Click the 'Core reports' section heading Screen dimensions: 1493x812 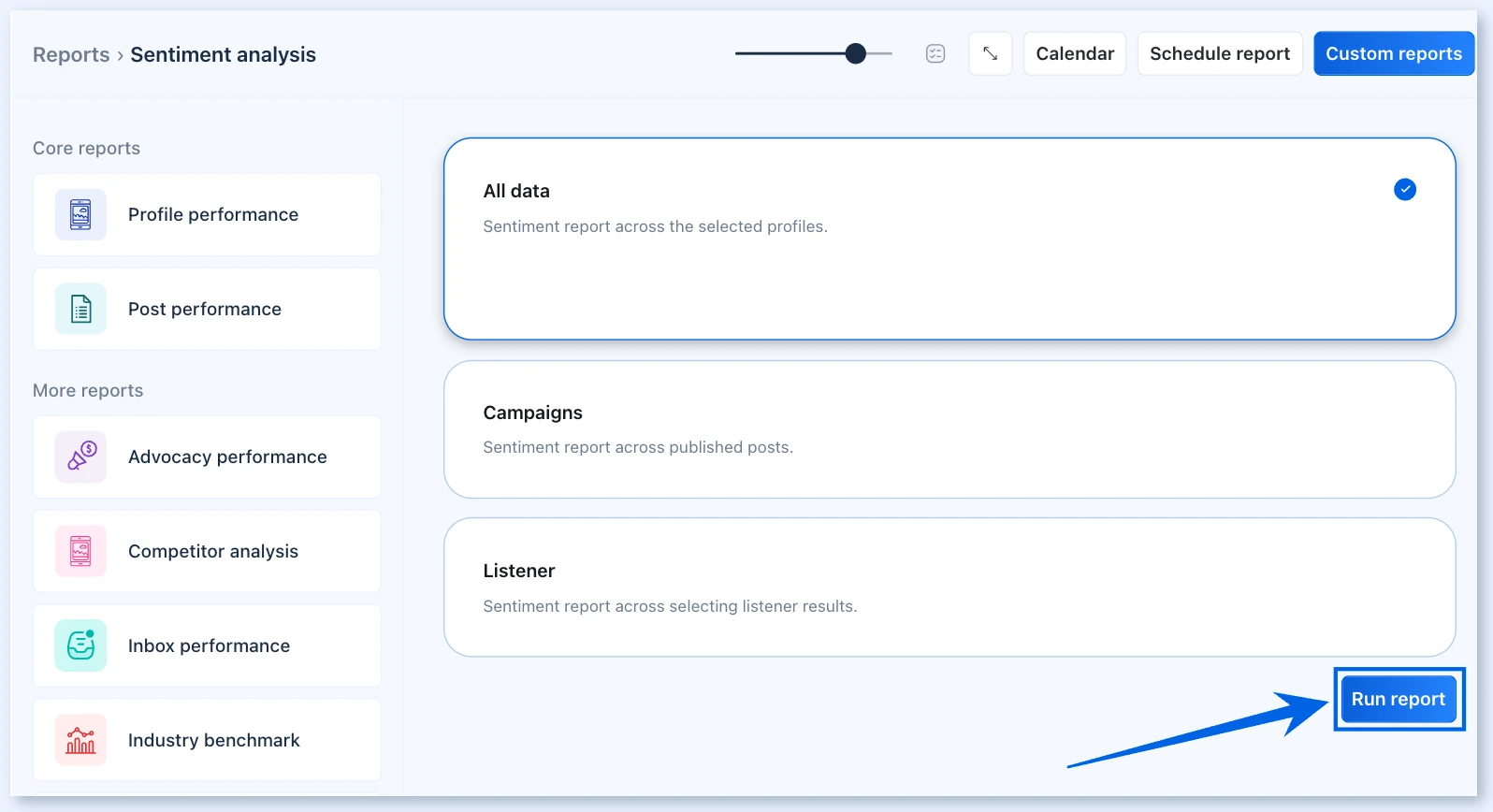point(86,148)
